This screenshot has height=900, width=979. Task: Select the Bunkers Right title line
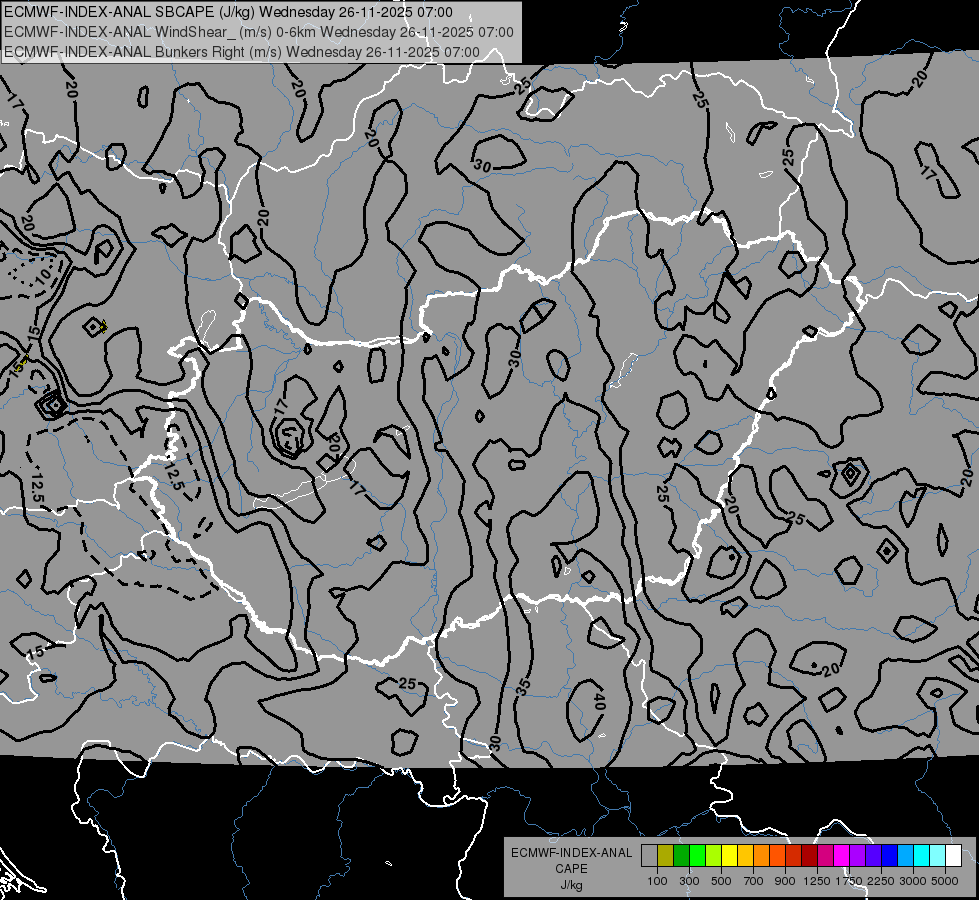click(x=242, y=52)
